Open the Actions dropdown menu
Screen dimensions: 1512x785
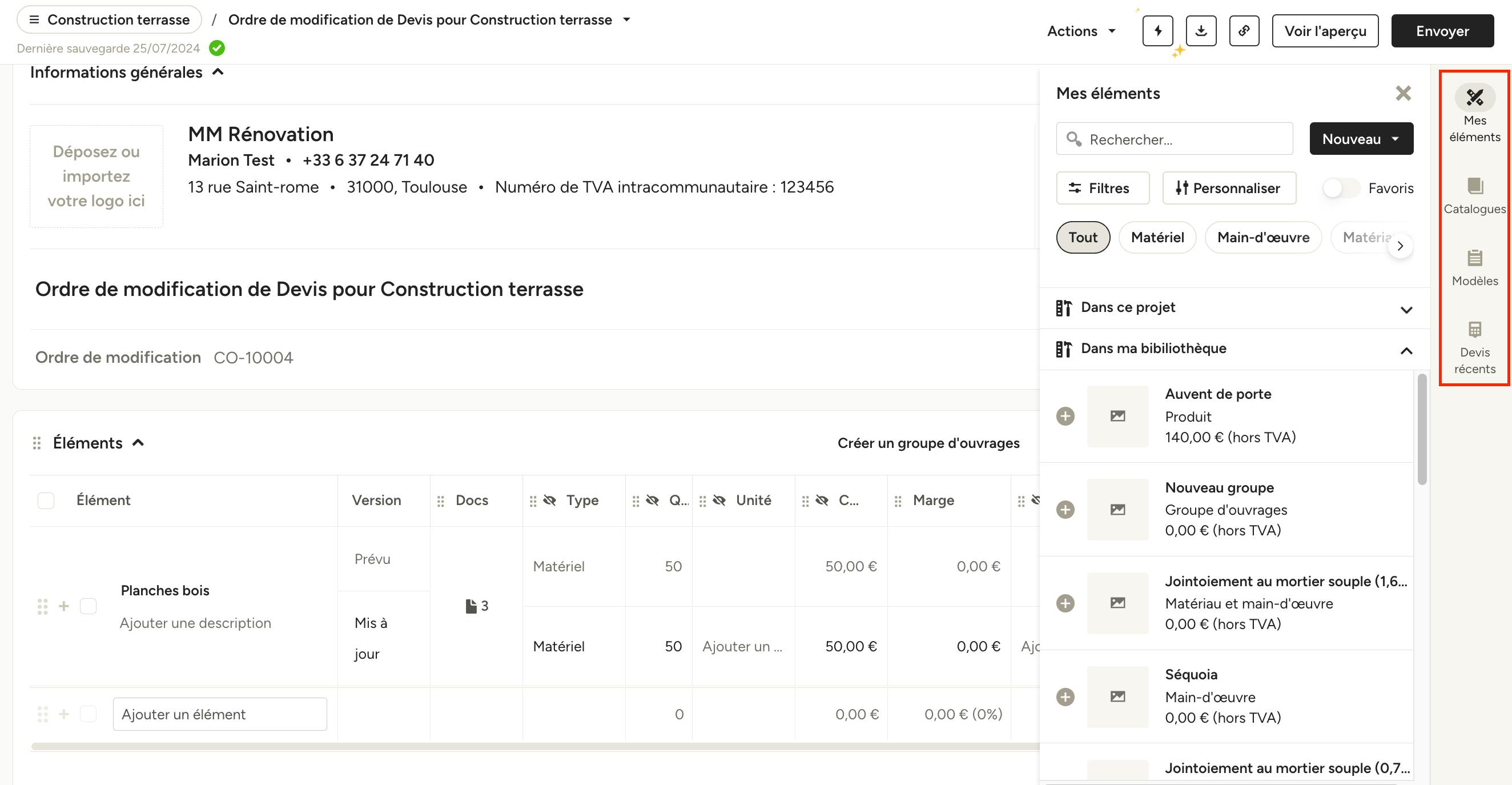(1081, 31)
